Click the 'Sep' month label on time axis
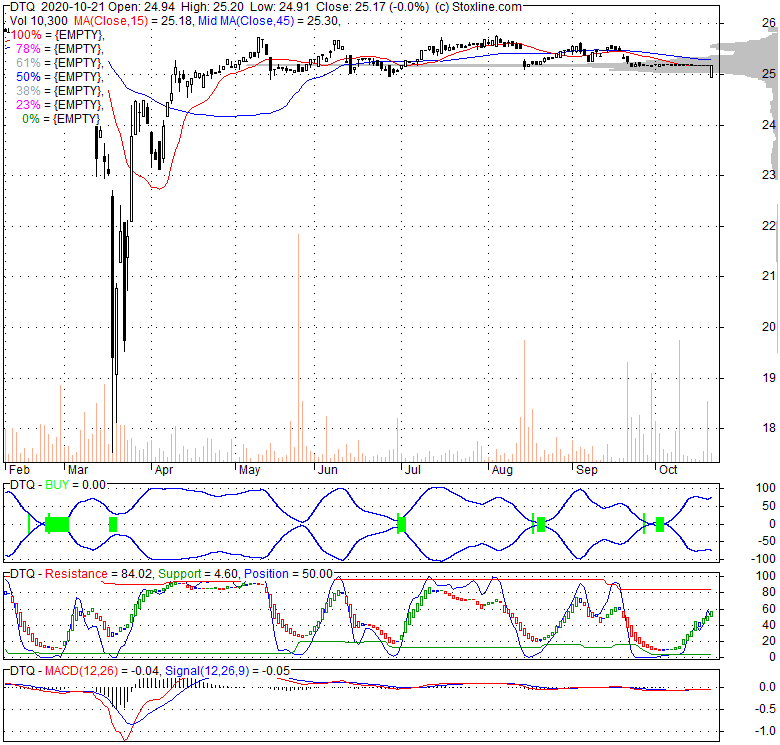This screenshot has width=780, height=745. coord(587,469)
